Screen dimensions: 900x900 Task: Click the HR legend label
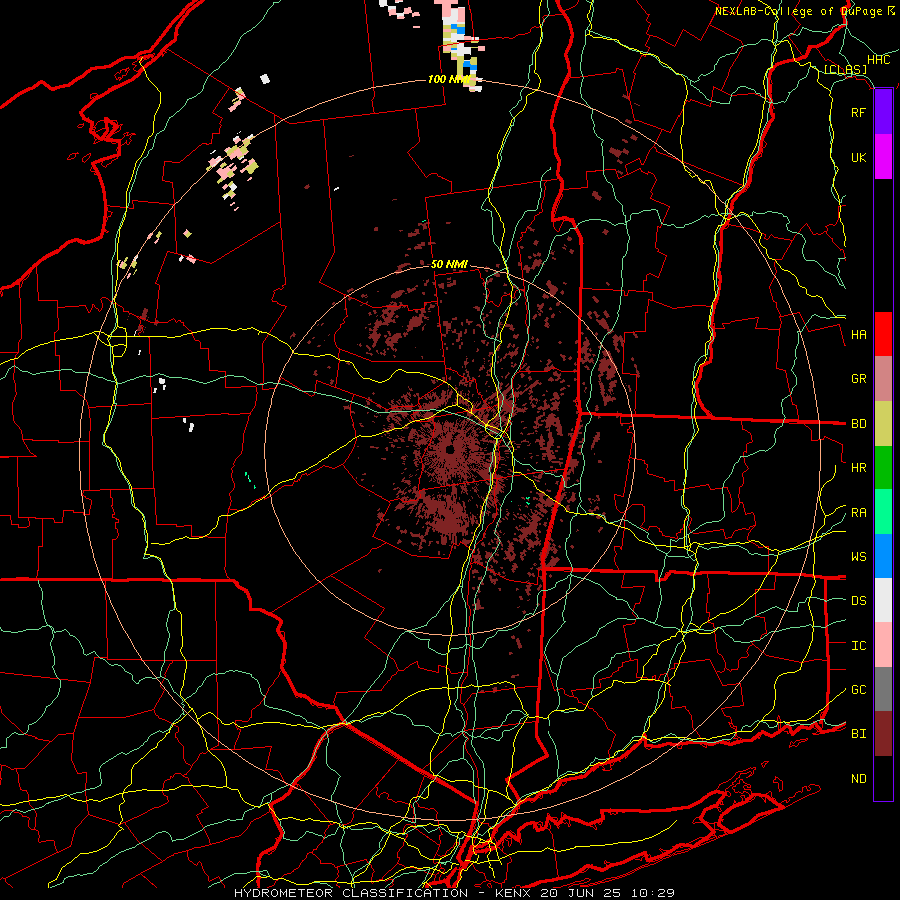(858, 468)
